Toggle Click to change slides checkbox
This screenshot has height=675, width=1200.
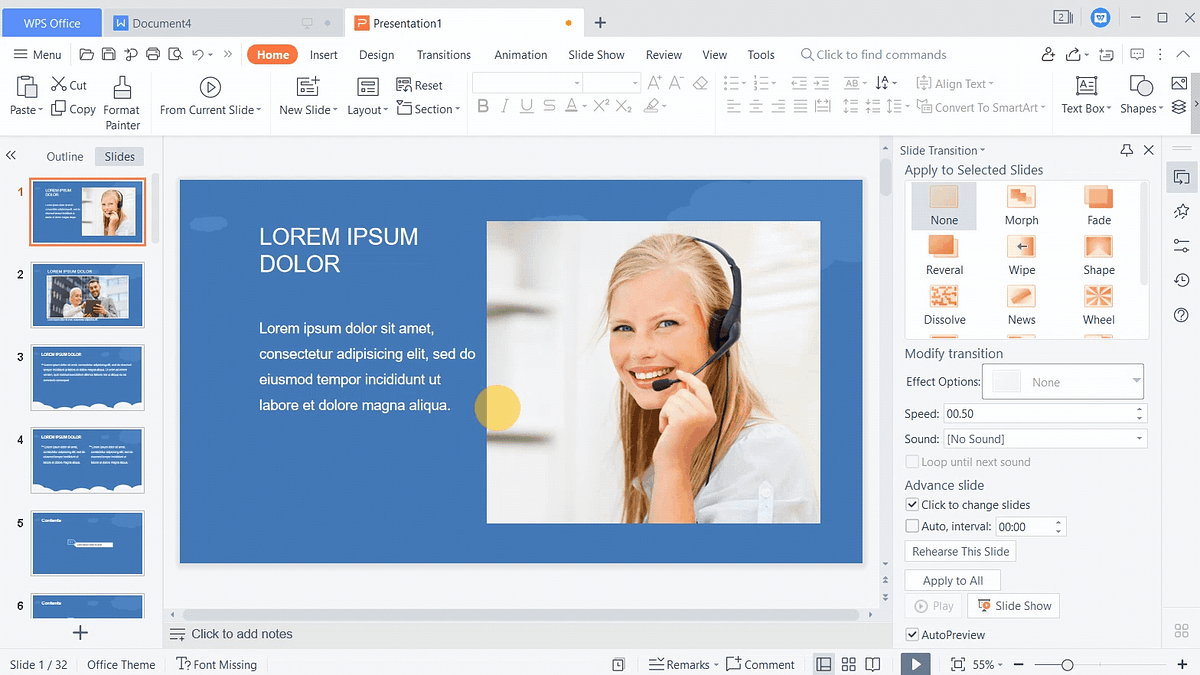911,505
